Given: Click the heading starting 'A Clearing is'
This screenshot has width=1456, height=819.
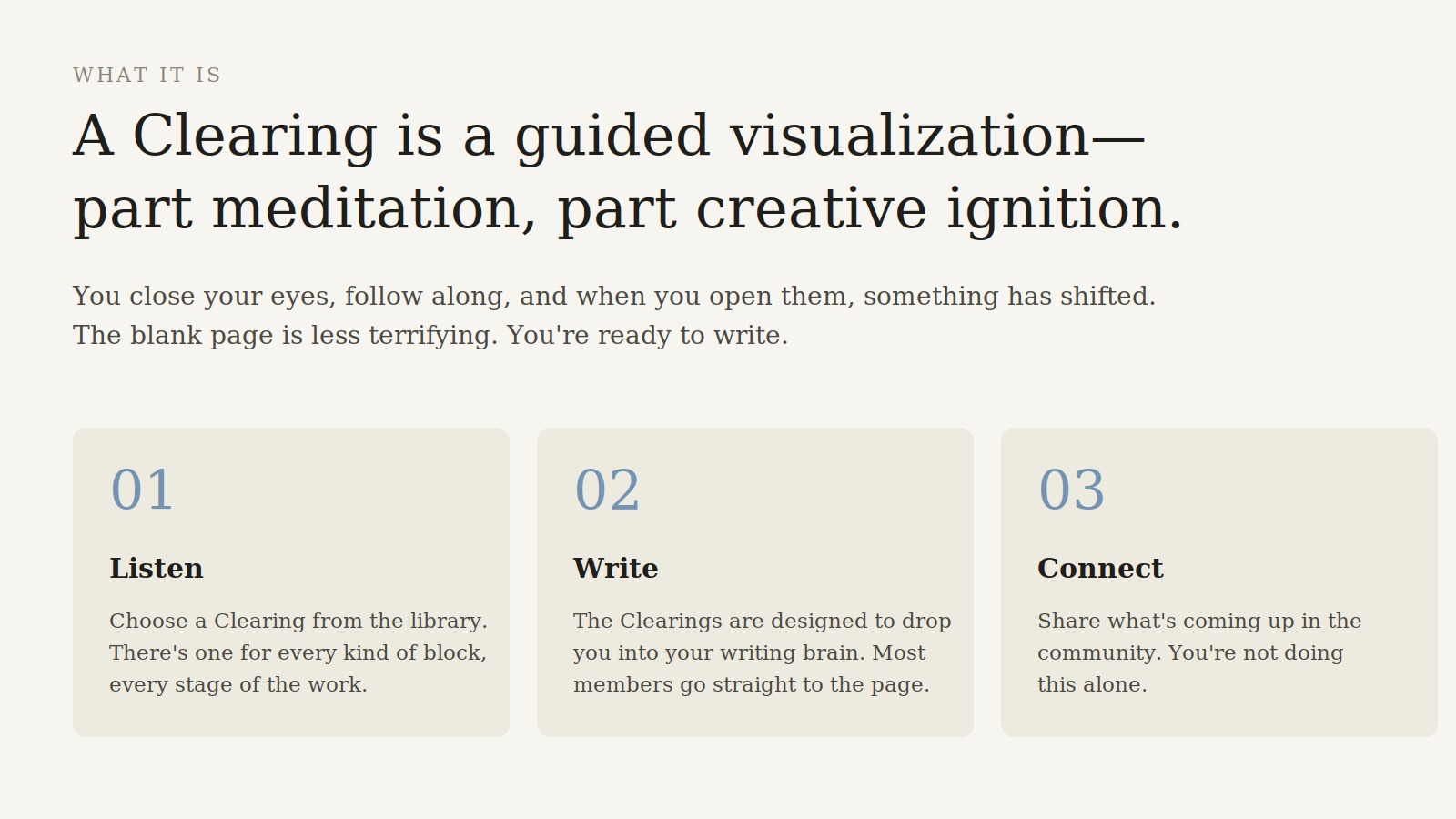Looking at the screenshot, I should (x=628, y=173).
